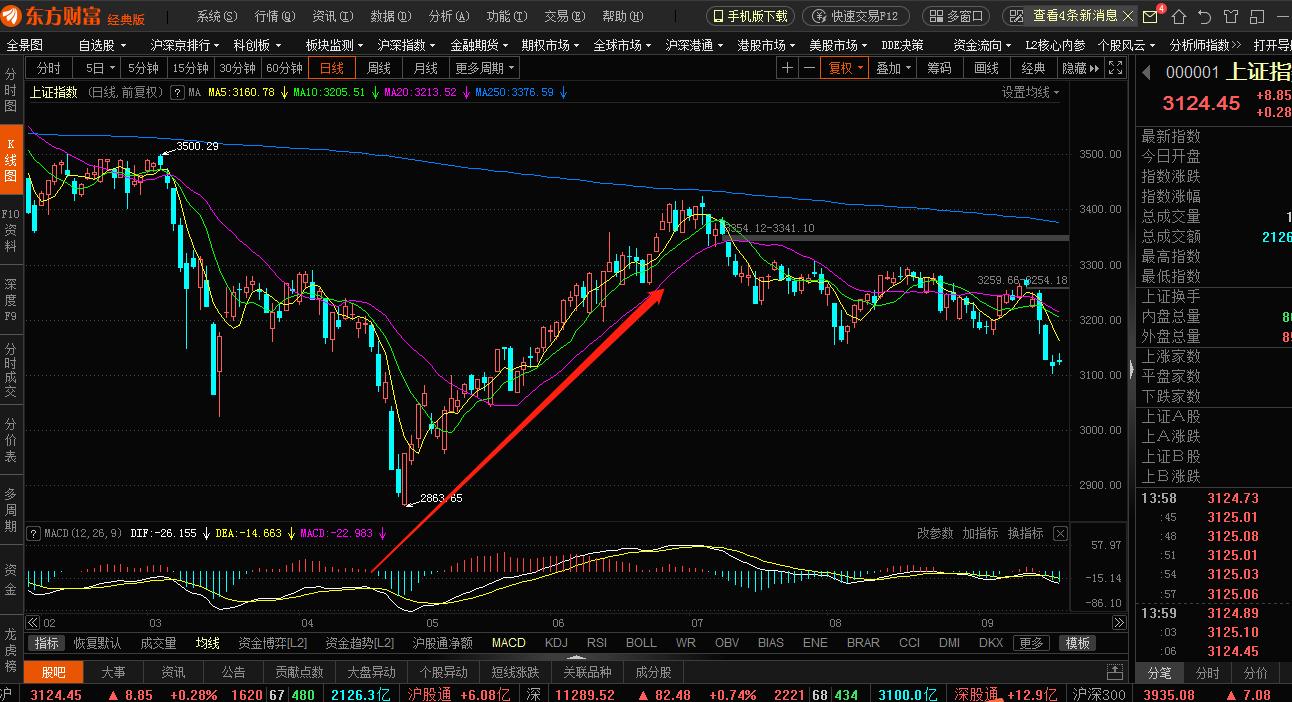Click the 快速交易F12 button
This screenshot has height=702, width=1292.
856,16
